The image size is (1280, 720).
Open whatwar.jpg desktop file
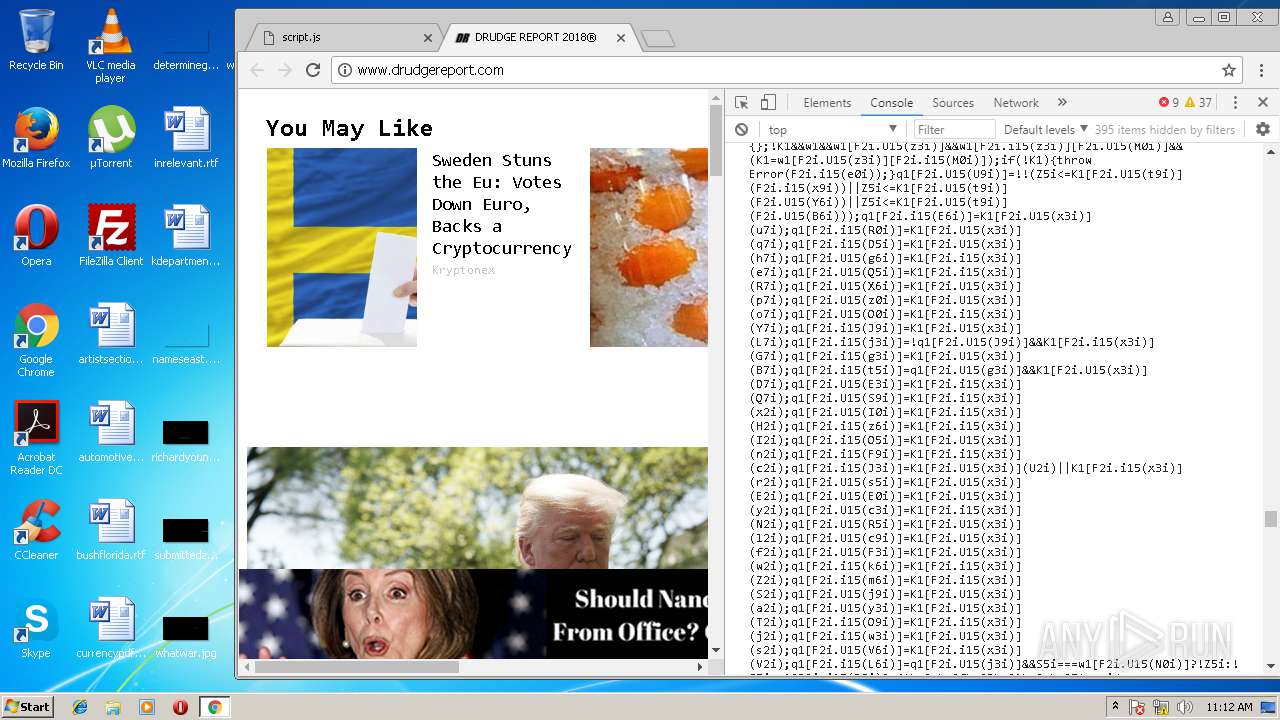[x=186, y=635]
